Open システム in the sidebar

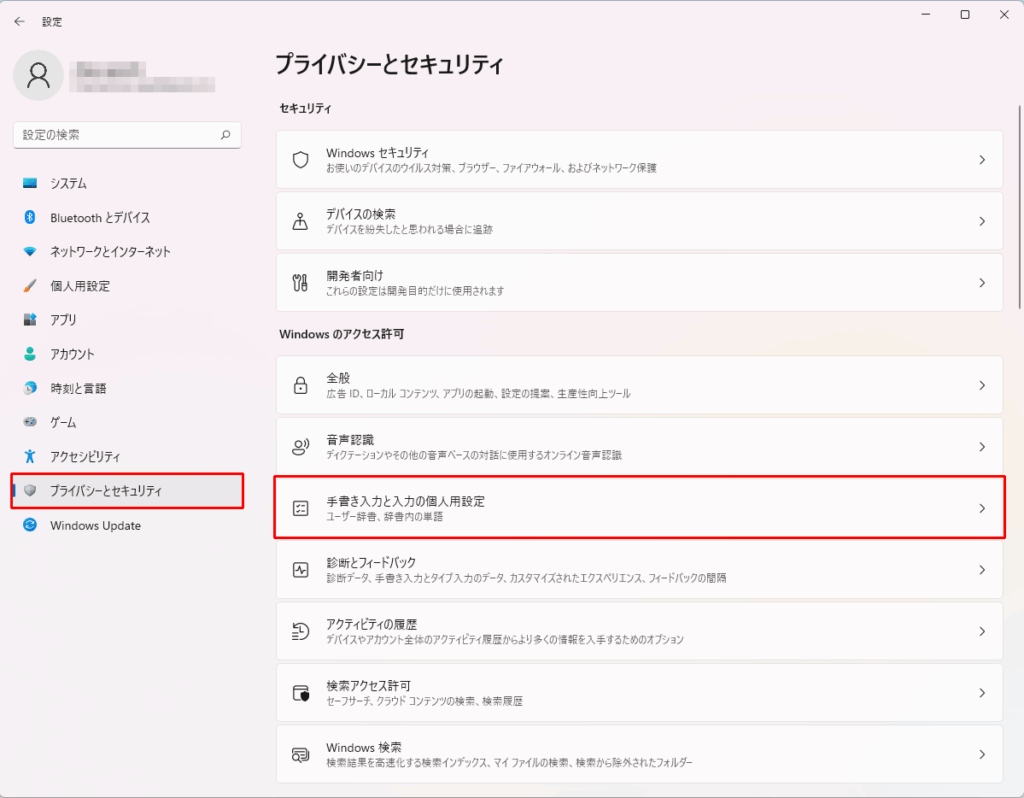pyautogui.click(x=127, y=184)
